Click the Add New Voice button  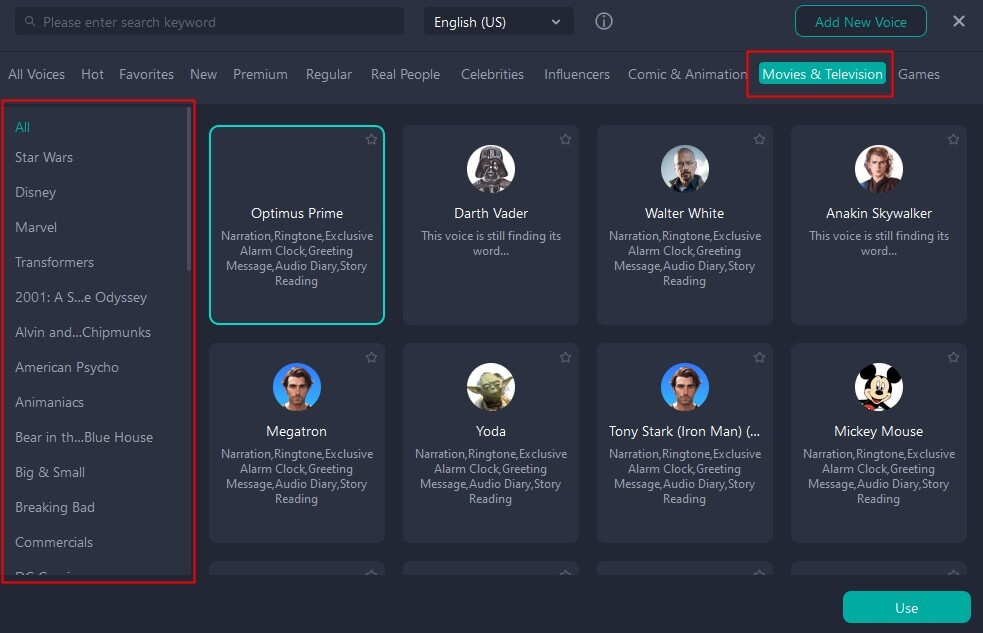pyautogui.click(x=860, y=22)
